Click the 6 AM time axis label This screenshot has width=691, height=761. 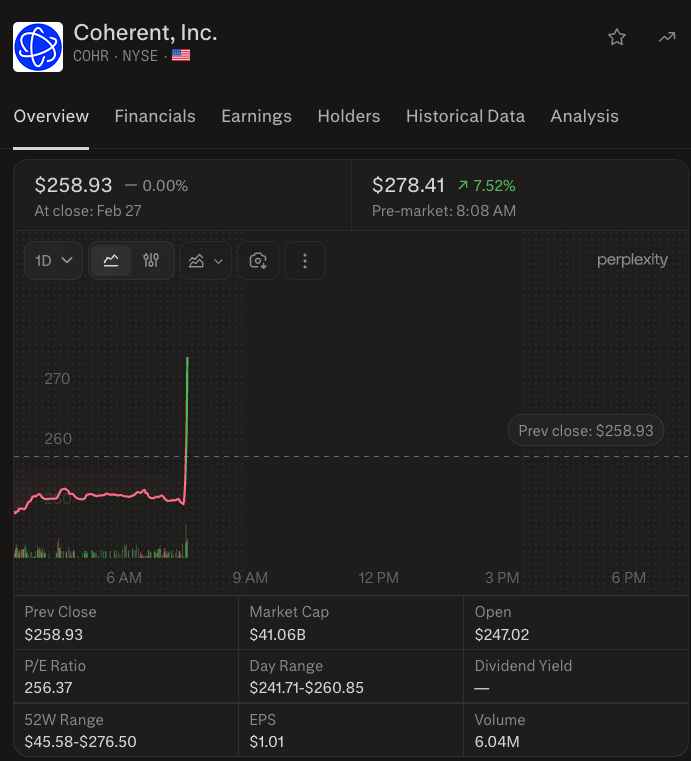tap(124, 578)
